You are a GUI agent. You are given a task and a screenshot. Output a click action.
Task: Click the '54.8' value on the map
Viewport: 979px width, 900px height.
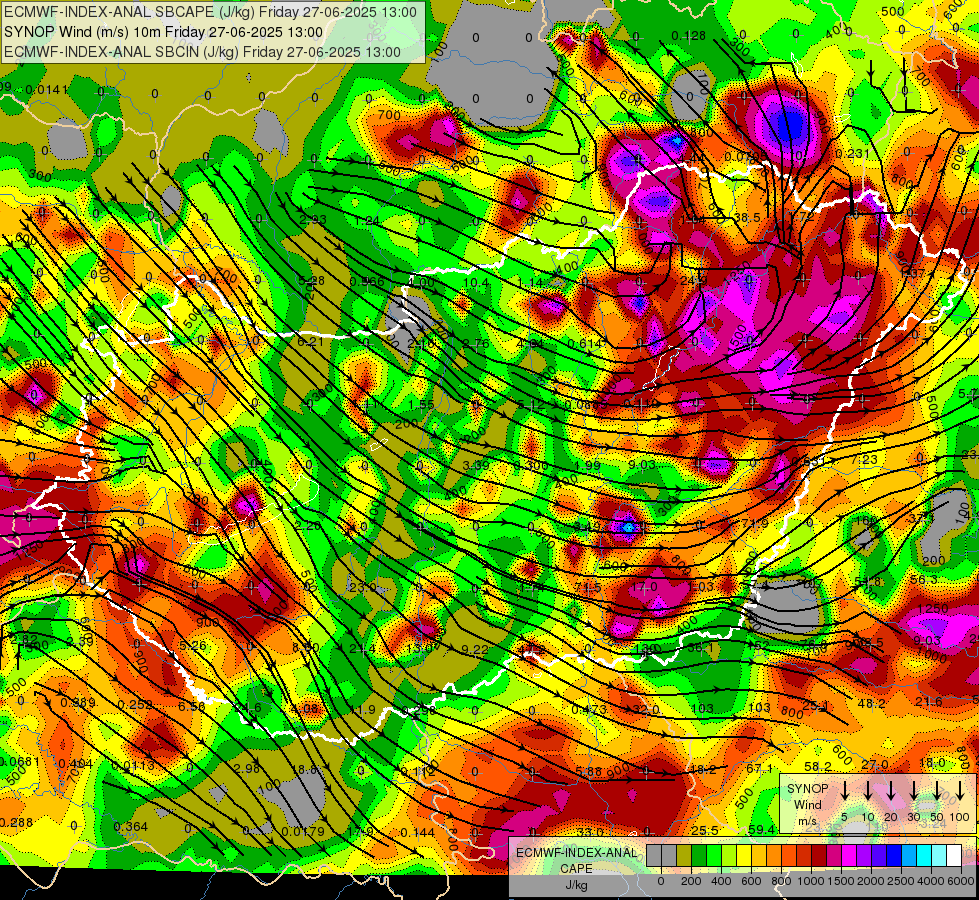(868, 582)
